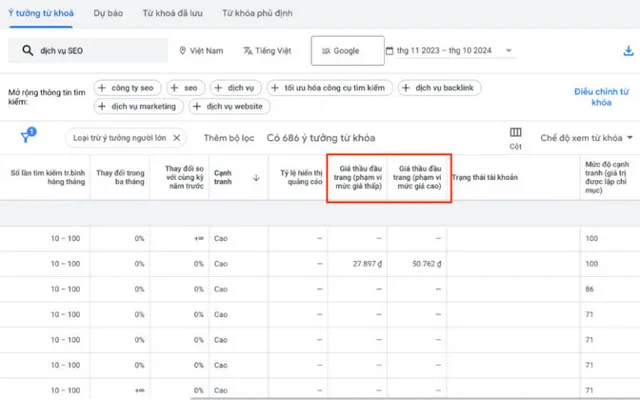Expand the date range dropdown arrow
This screenshot has height=400, width=640.
(509, 51)
